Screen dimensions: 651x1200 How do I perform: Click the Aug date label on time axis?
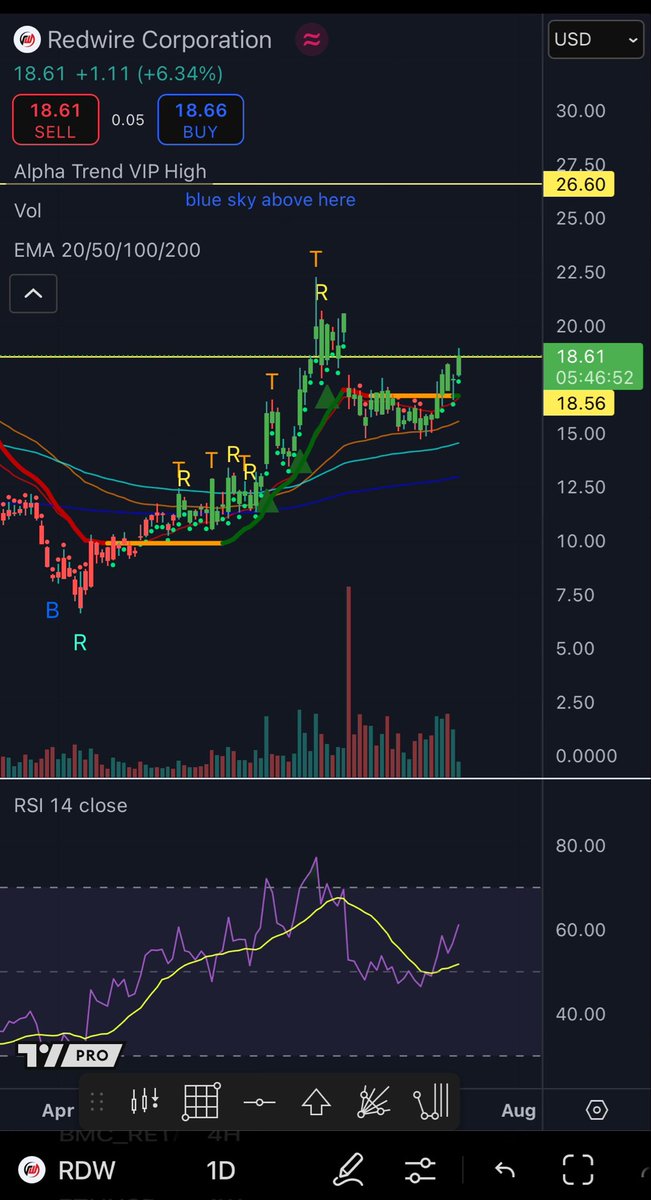pyautogui.click(x=519, y=1110)
